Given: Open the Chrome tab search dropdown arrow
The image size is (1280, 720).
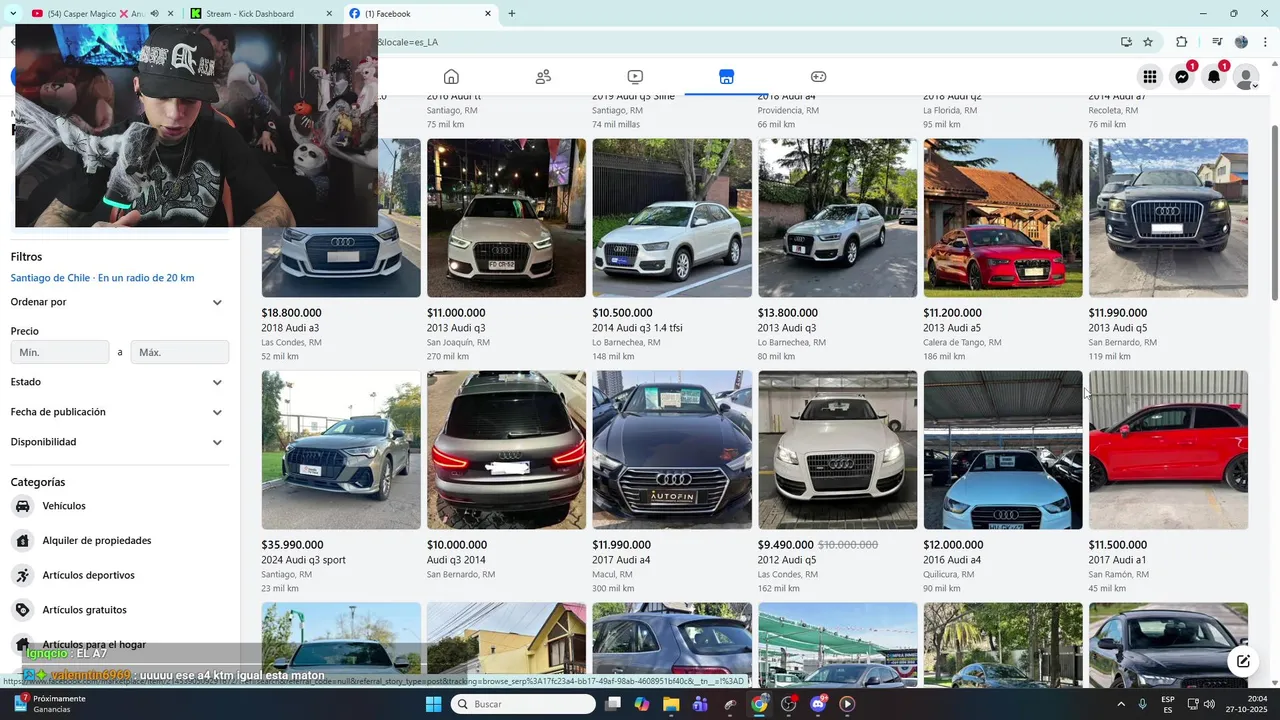Looking at the screenshot, I should (13, 14).
